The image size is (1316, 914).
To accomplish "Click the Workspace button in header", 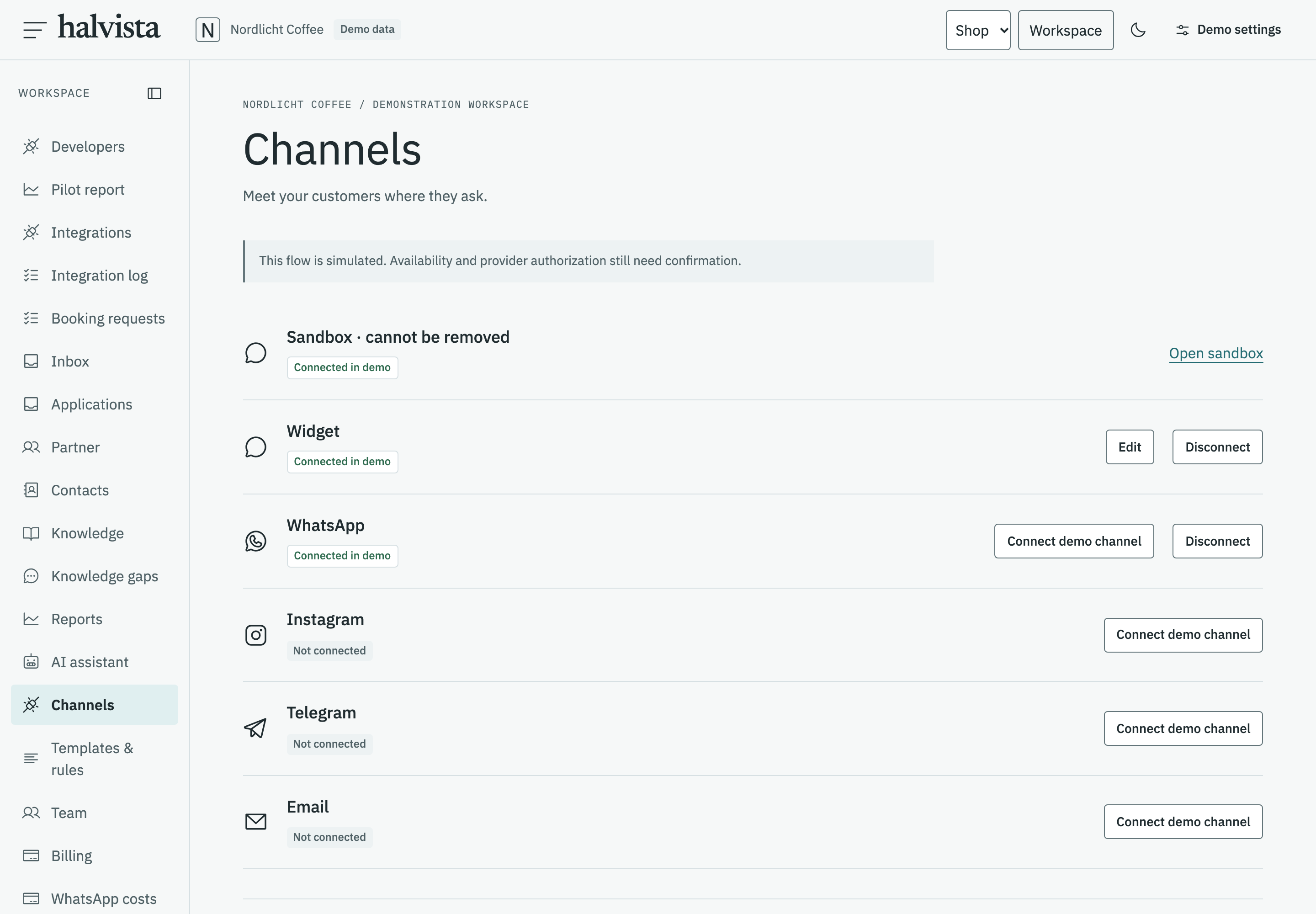I will tap(1066, 30).
